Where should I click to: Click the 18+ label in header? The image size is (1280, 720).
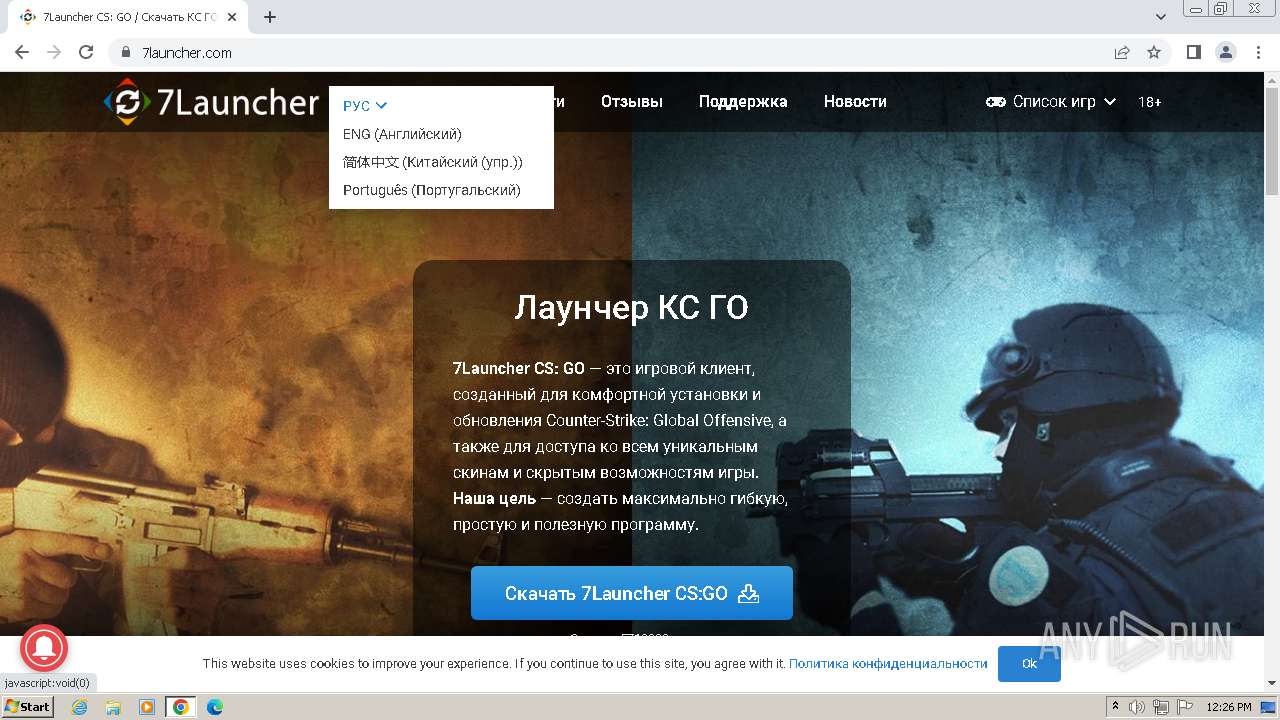pos(1150,102)
